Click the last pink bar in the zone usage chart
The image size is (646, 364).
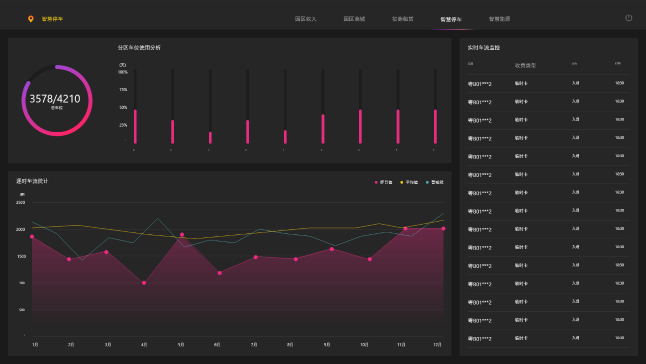(435, 126)
